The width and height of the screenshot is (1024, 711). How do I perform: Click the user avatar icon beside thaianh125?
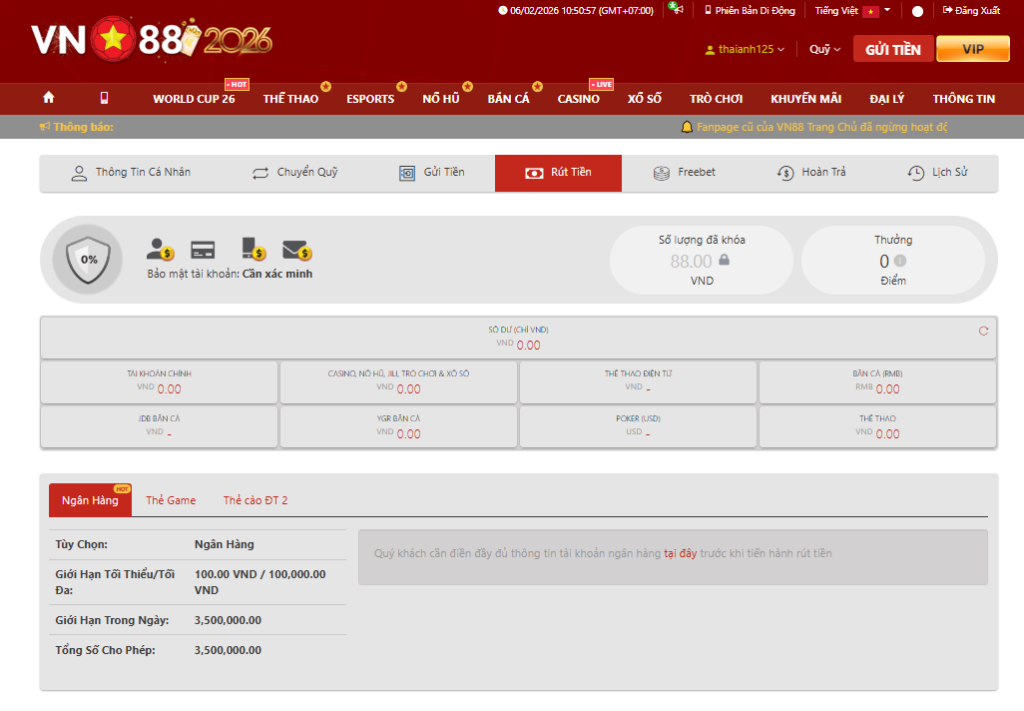tap(710, 50)
